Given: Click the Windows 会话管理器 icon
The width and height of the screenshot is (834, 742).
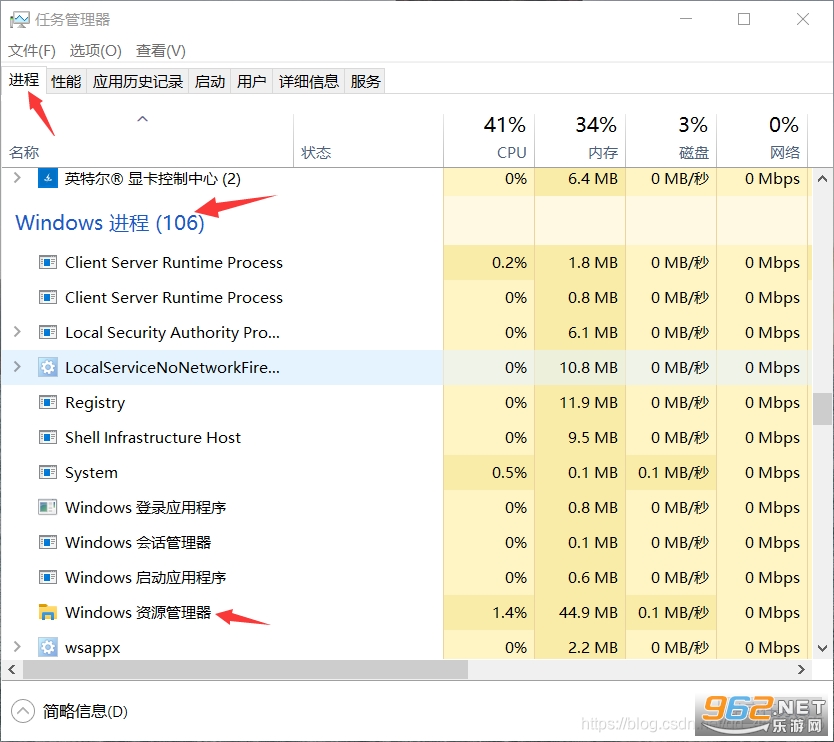Looking at the screenshot, I should pyautogui.click(x=48, y=543).
